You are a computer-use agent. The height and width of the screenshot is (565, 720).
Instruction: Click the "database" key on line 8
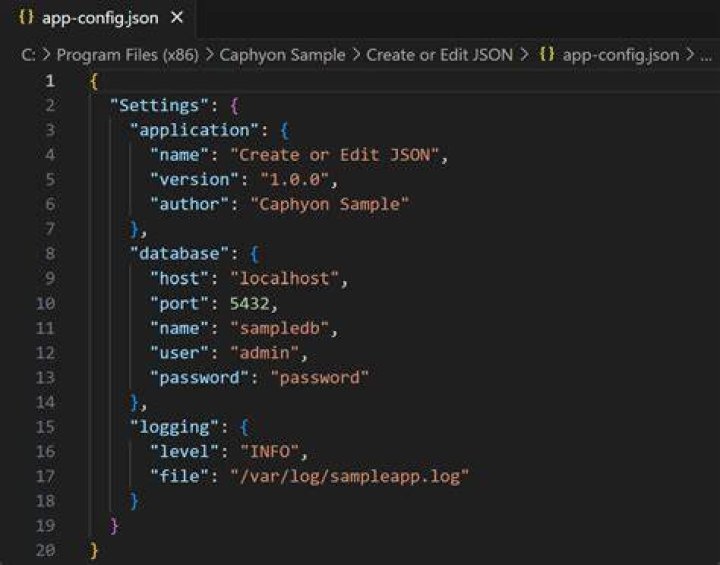[180, 254]
